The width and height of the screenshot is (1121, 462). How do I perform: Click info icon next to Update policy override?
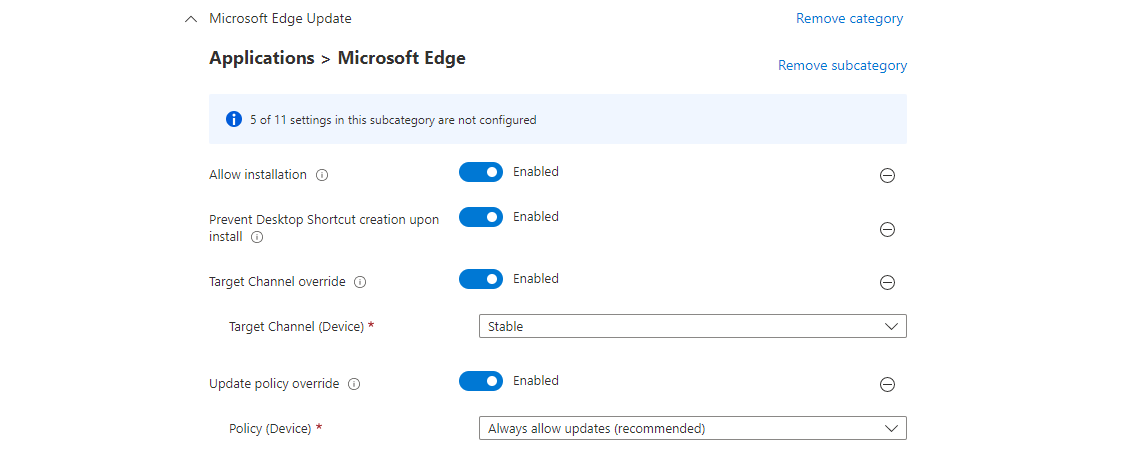click(354, 384)
